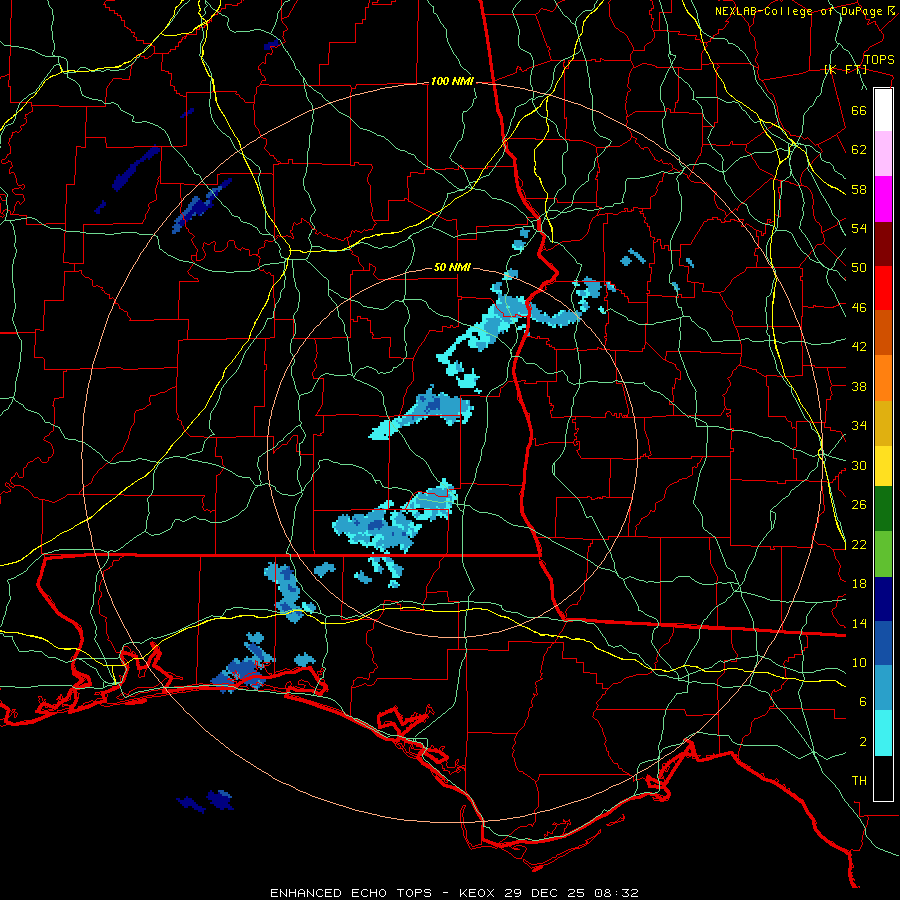
Task: Click the "50" legend value
Action: point(859,268)
